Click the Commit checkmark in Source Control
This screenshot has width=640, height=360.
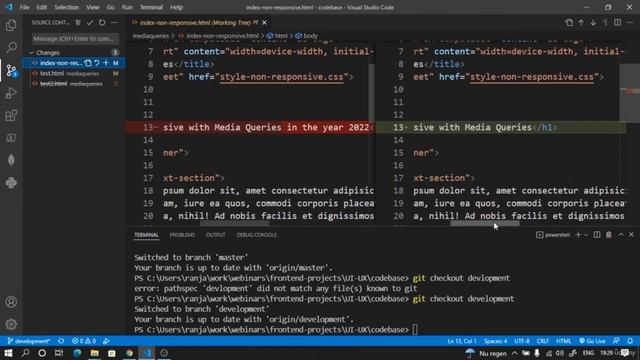coord(90,23)
